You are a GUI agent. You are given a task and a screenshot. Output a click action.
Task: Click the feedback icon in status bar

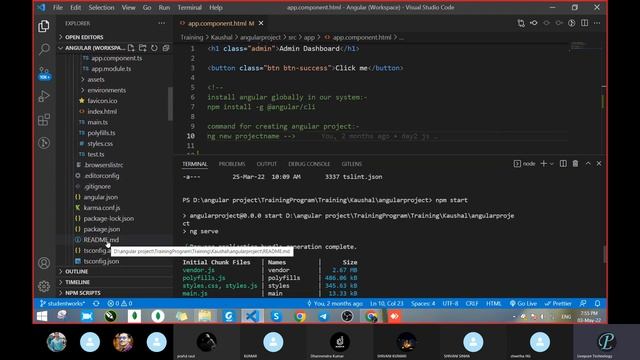(583, 303)
